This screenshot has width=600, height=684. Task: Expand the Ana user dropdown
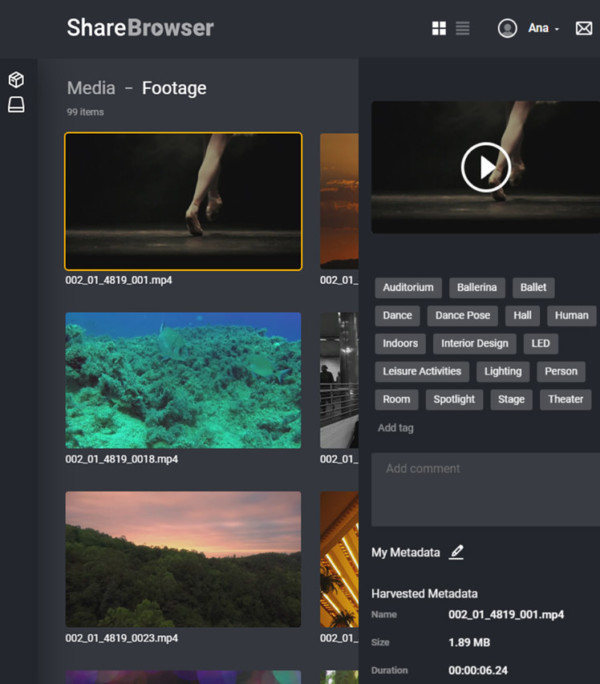(544, 28)
